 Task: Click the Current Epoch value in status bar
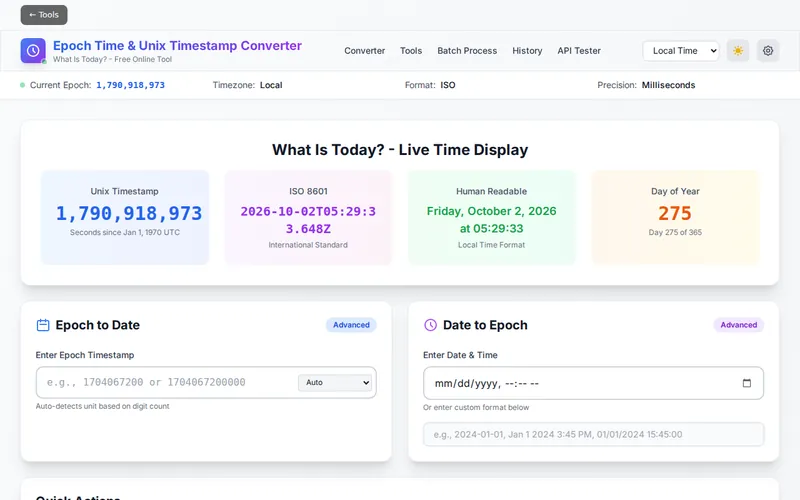pos(131,85)
